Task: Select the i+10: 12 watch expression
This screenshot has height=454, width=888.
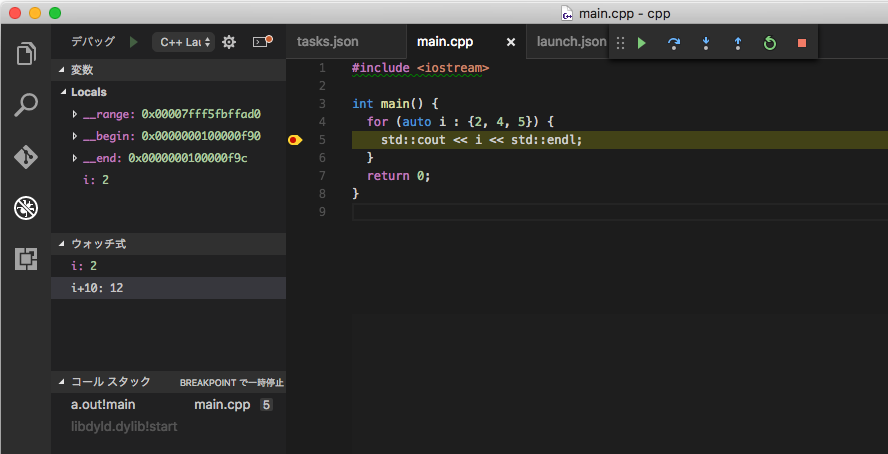Action: [168, 288]
